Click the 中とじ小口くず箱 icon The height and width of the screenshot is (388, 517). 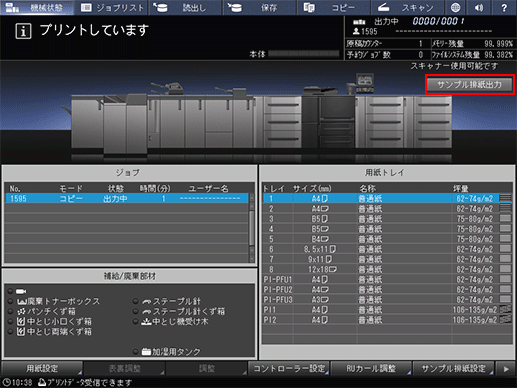tap(21, 322)
